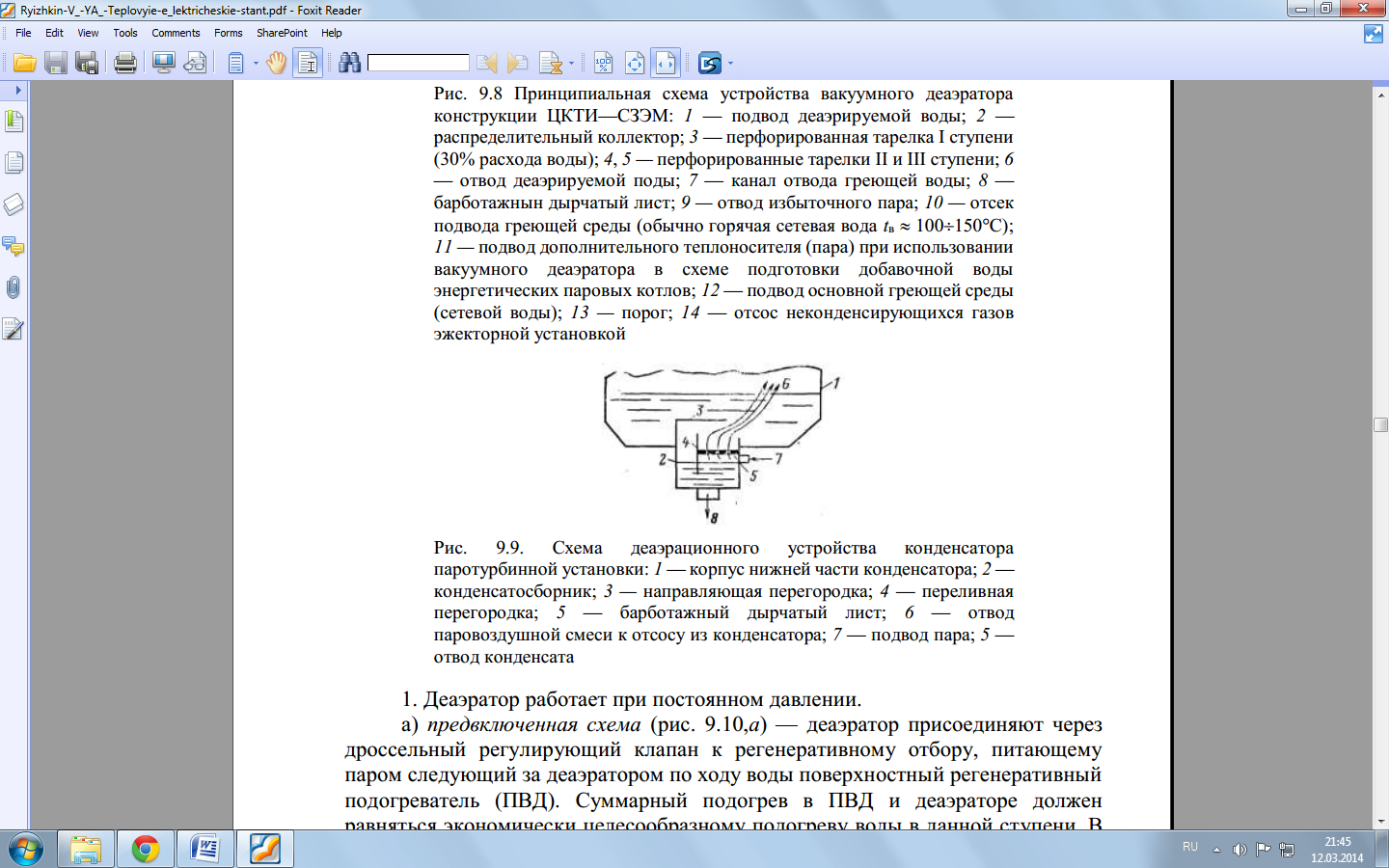This screenshot has width=1389, height=868.
Task: Click the Windows Start button
Action: coord(26,850)
